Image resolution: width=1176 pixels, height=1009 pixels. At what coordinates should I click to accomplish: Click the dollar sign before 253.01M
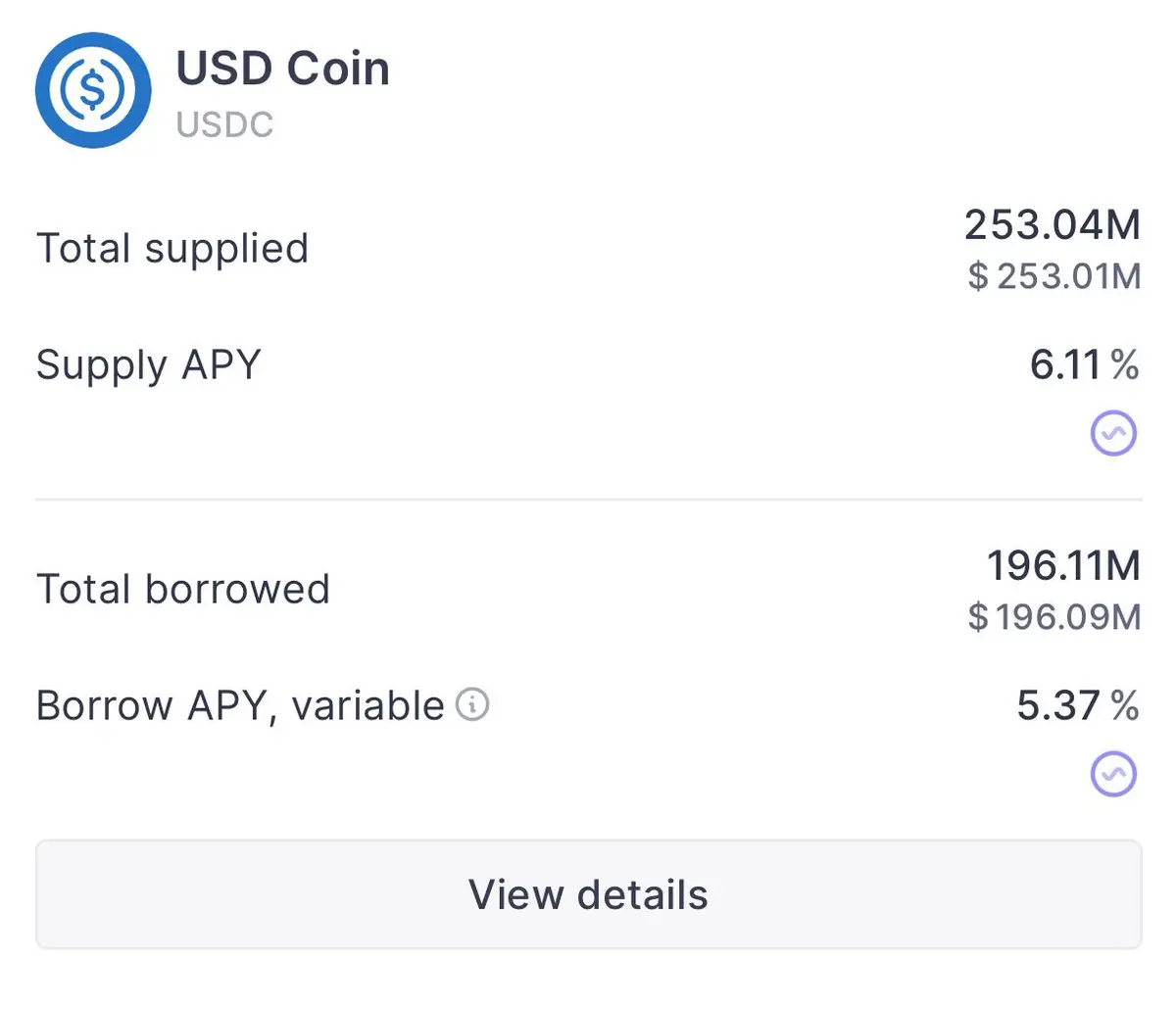(x=978, y=276)
